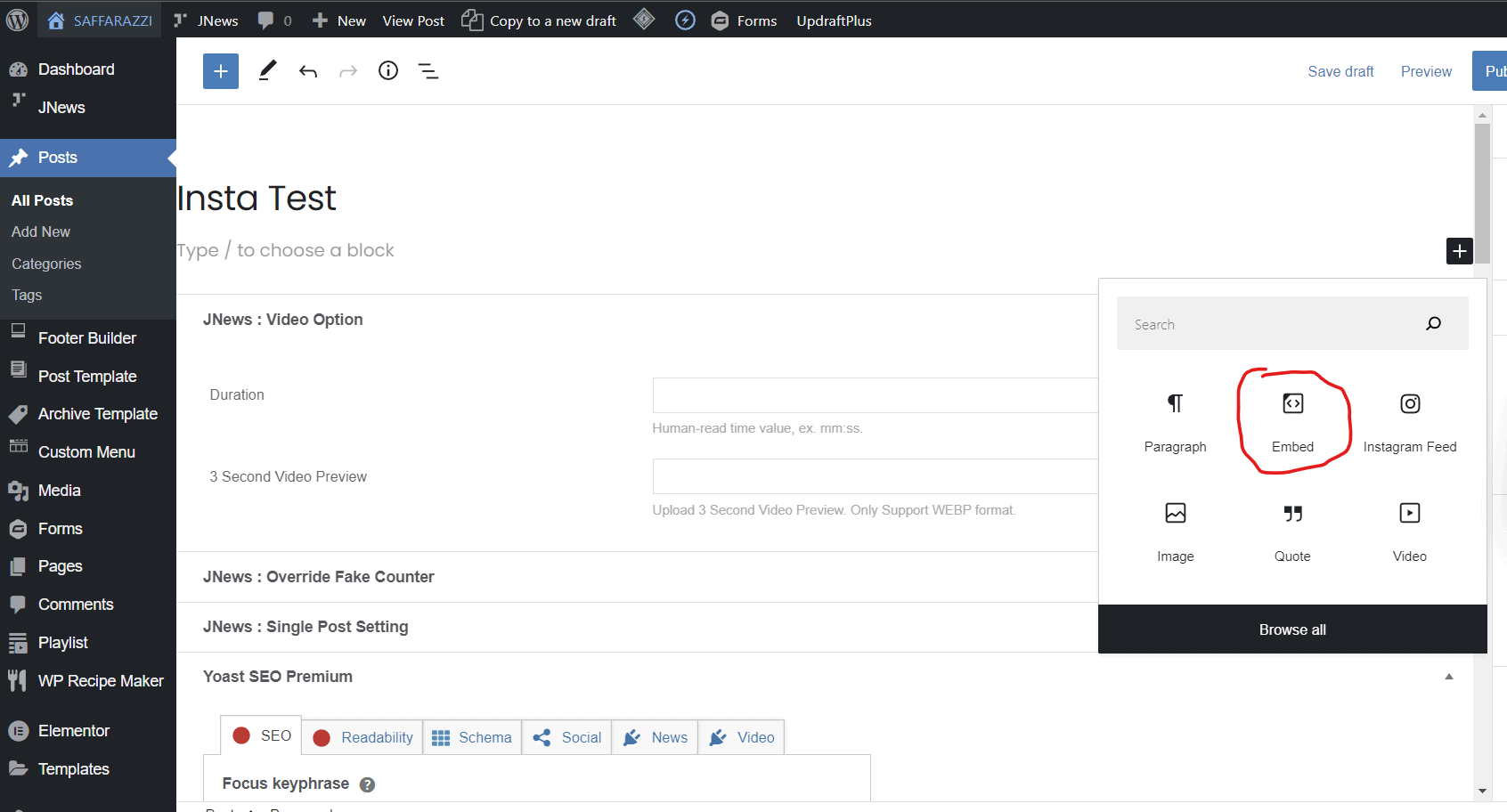Select the pencil Tools icon
The image size is (1507, 812).
pos(267,71)
